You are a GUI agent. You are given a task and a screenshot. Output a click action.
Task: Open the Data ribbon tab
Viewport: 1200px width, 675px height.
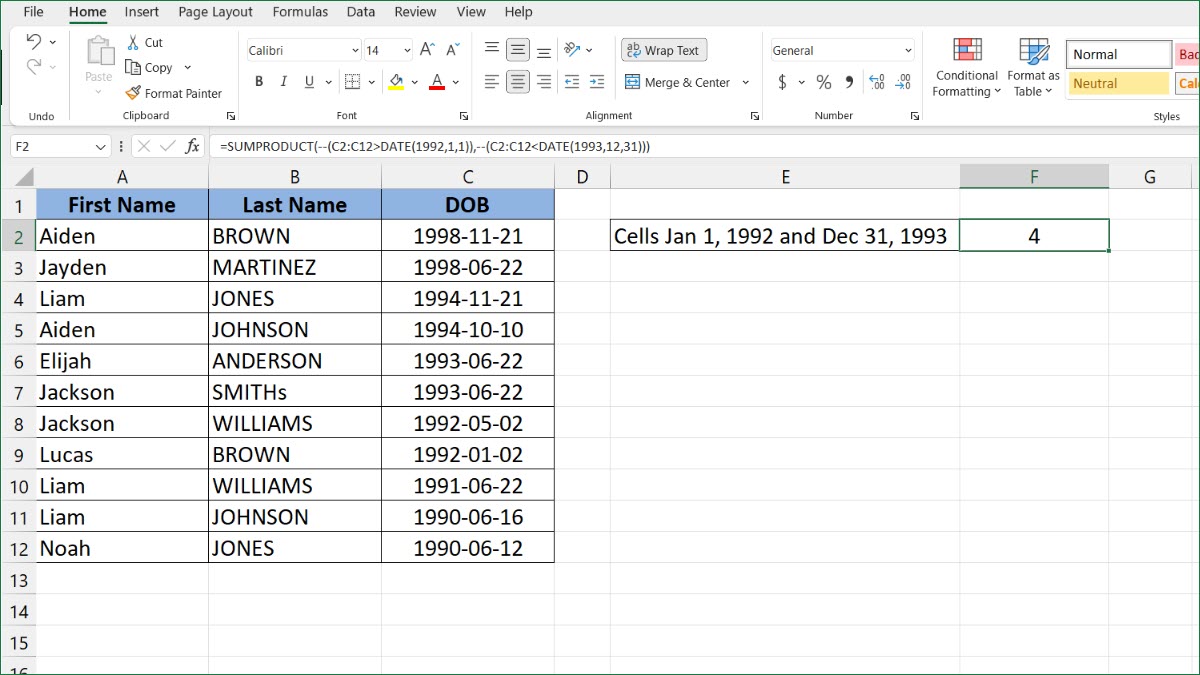(361, 12)
